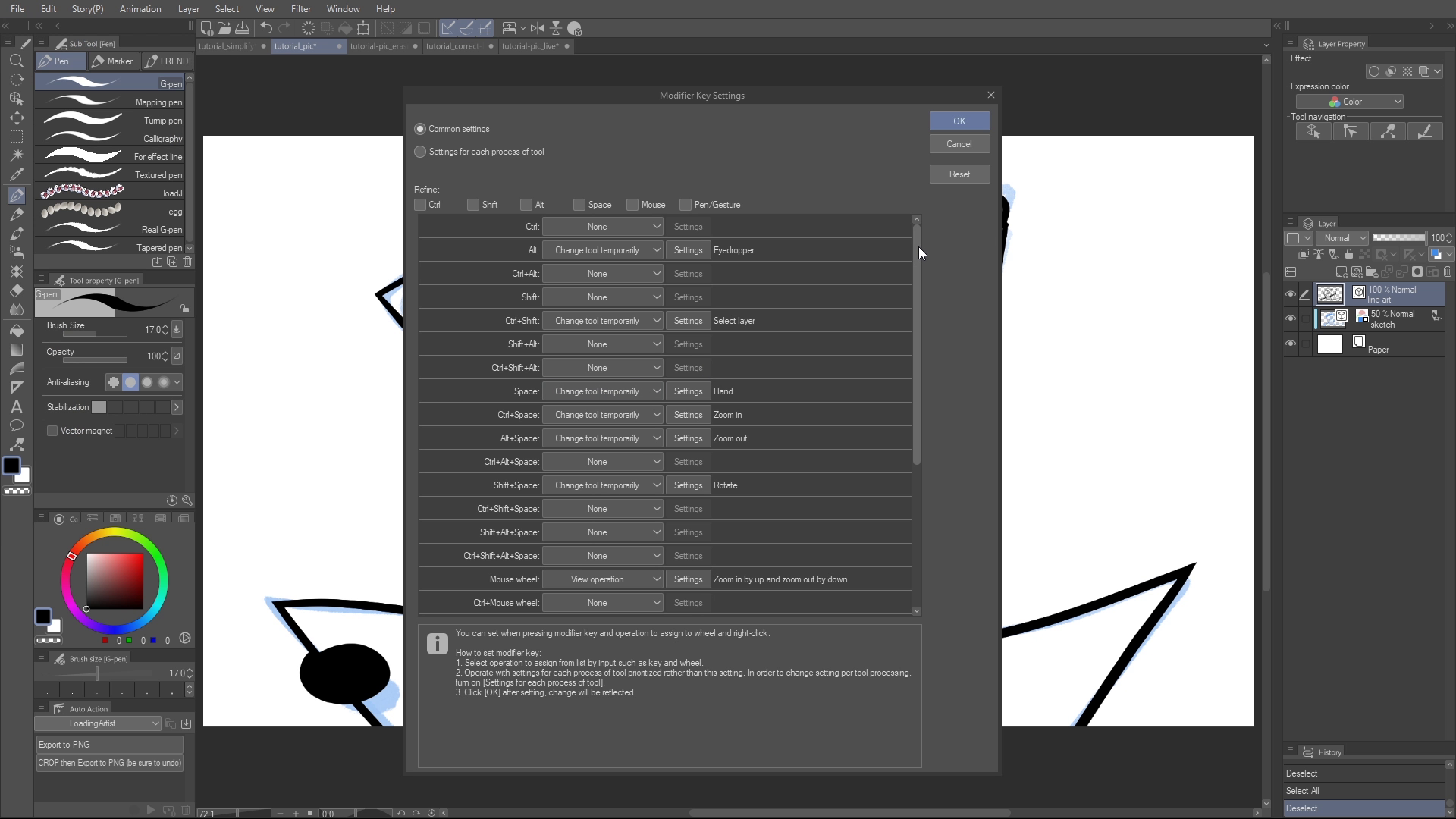Screen dimensions: 1456x819
Task: Click the Reset button
Action: click(959, 174)
